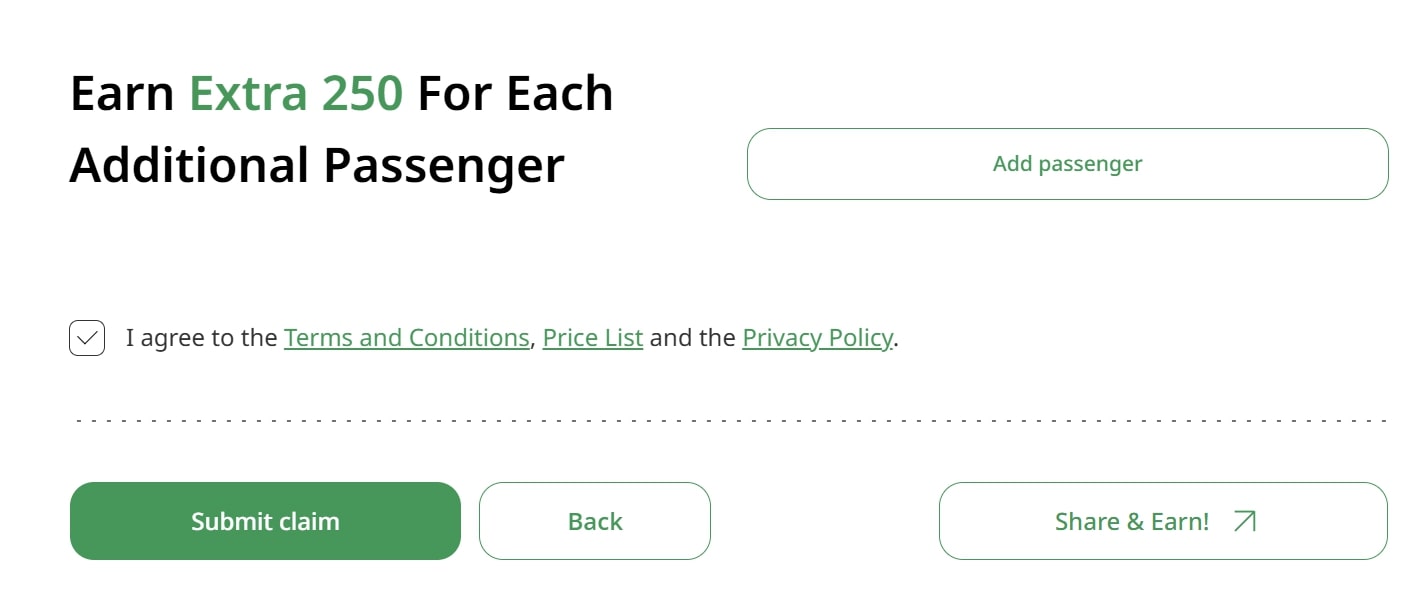
Task: Open the Share & Earn! option
Action: point(1163,521)
